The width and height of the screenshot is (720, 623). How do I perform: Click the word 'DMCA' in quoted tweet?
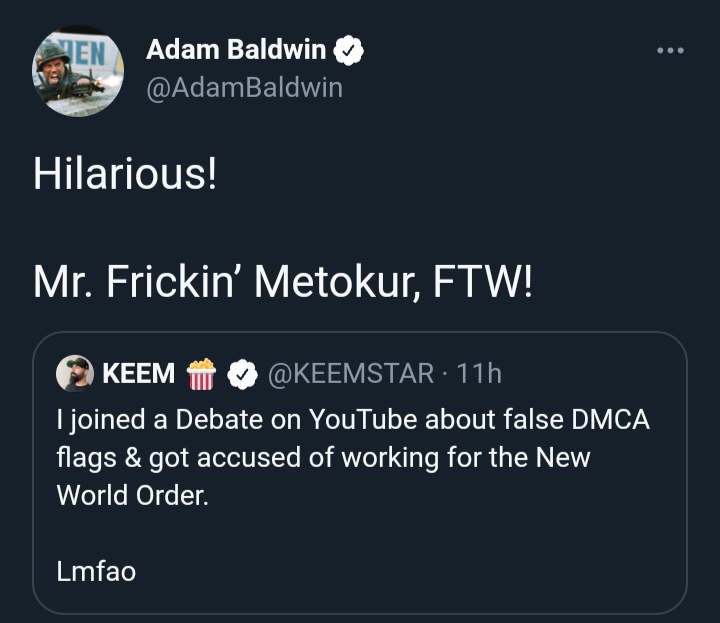click(611, 419)
